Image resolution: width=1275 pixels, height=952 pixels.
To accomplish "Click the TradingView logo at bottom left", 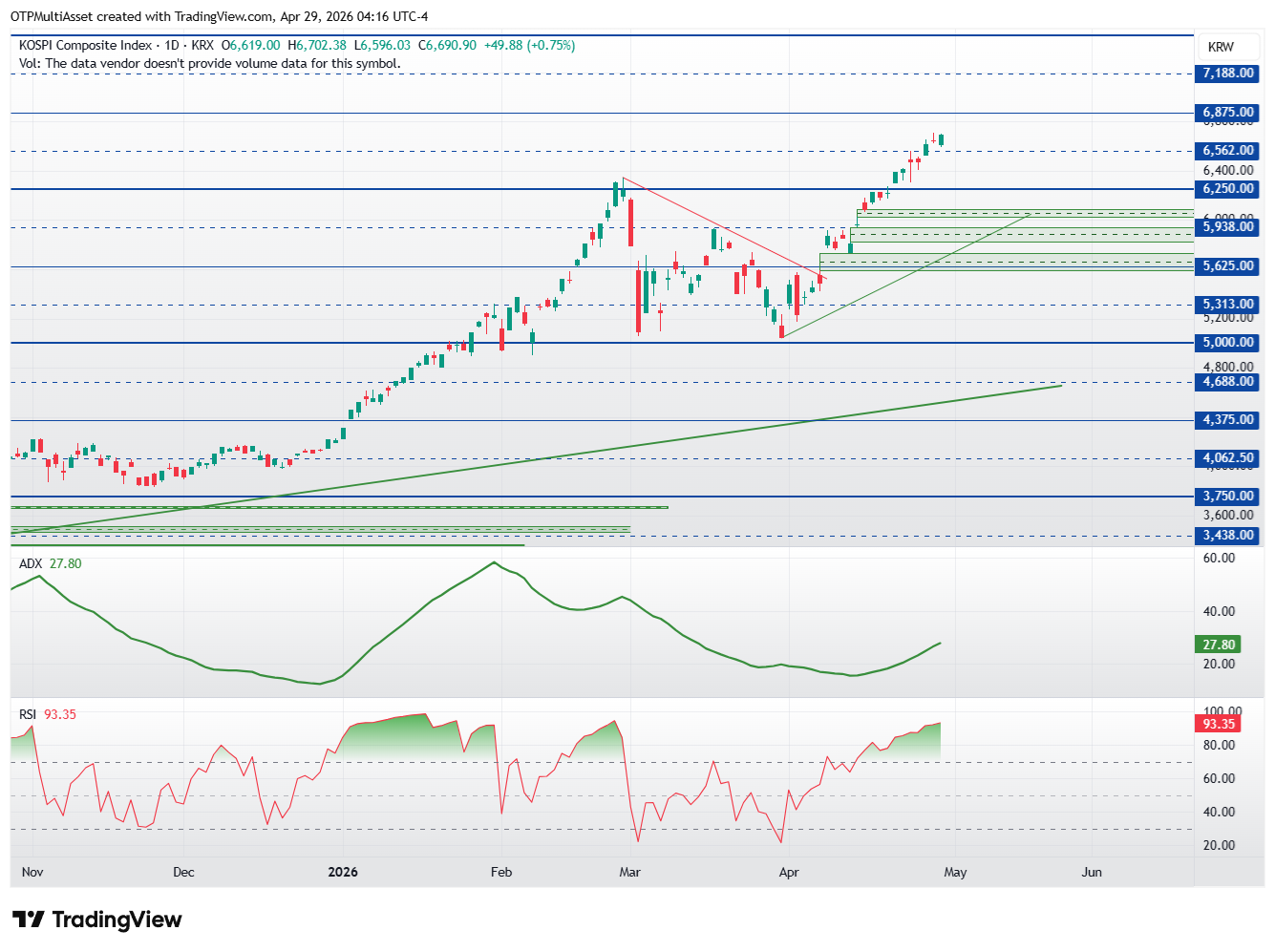I will (96, 920).
